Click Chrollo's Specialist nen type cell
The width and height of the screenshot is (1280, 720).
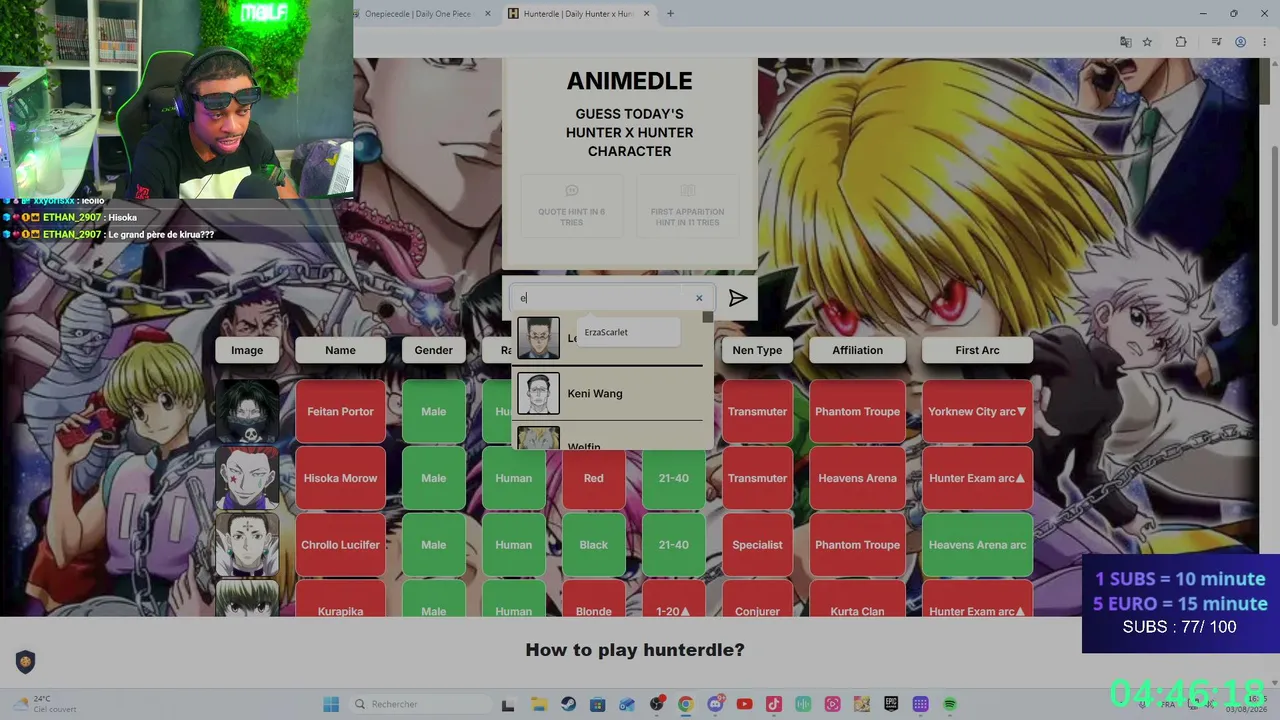757,545
